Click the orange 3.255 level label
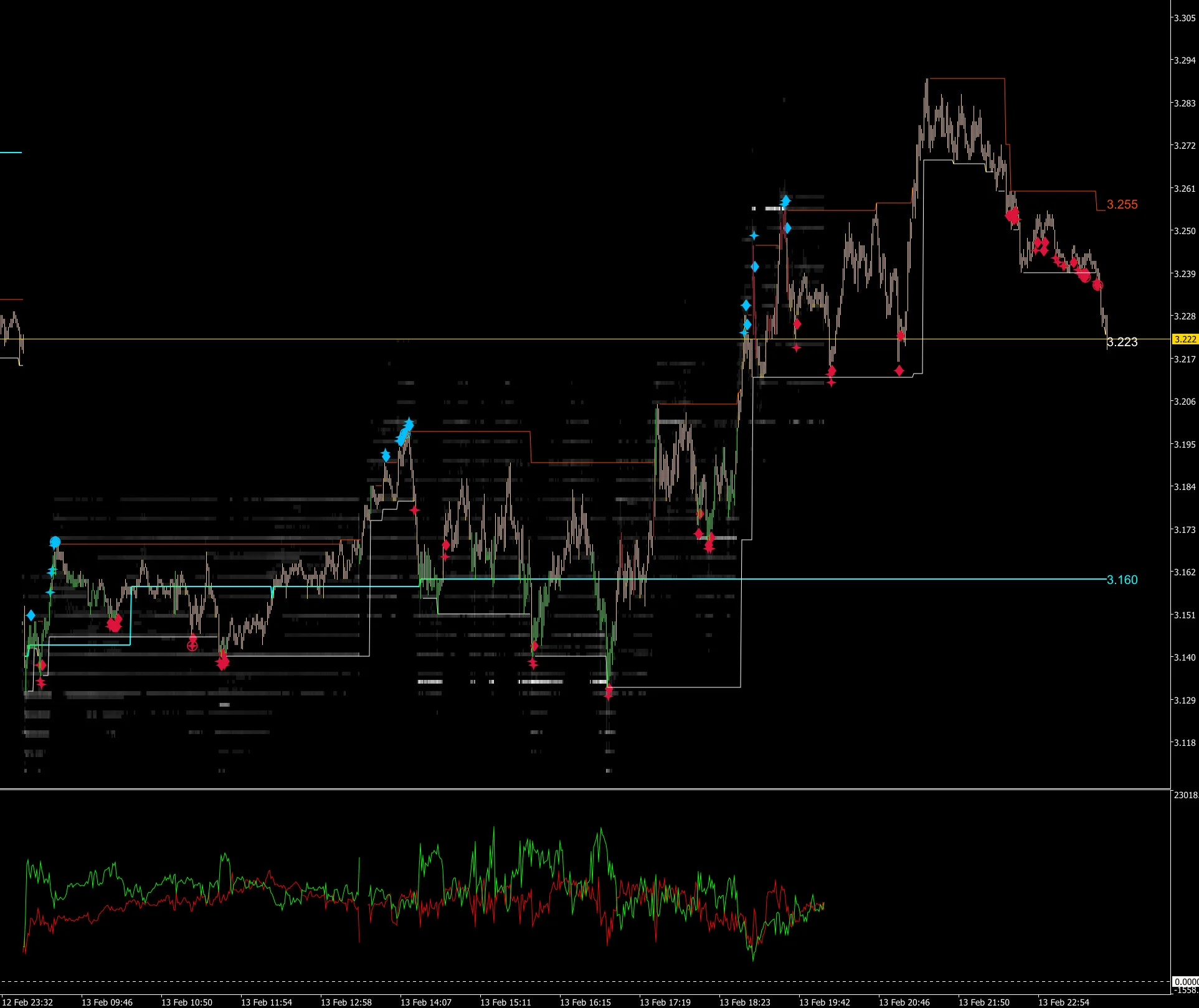This screenshot has height=1008, width=1199. [x=1122, y=204]
